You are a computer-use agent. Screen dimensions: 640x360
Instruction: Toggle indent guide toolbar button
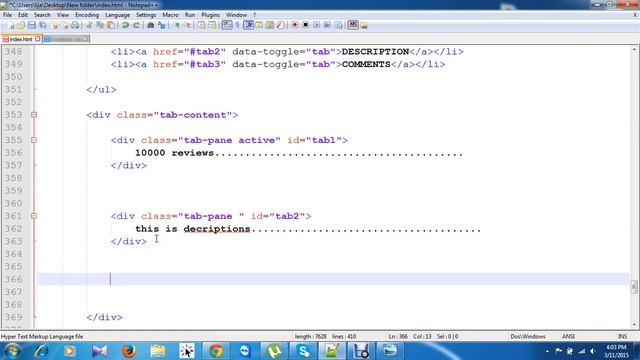coord(249,25)
